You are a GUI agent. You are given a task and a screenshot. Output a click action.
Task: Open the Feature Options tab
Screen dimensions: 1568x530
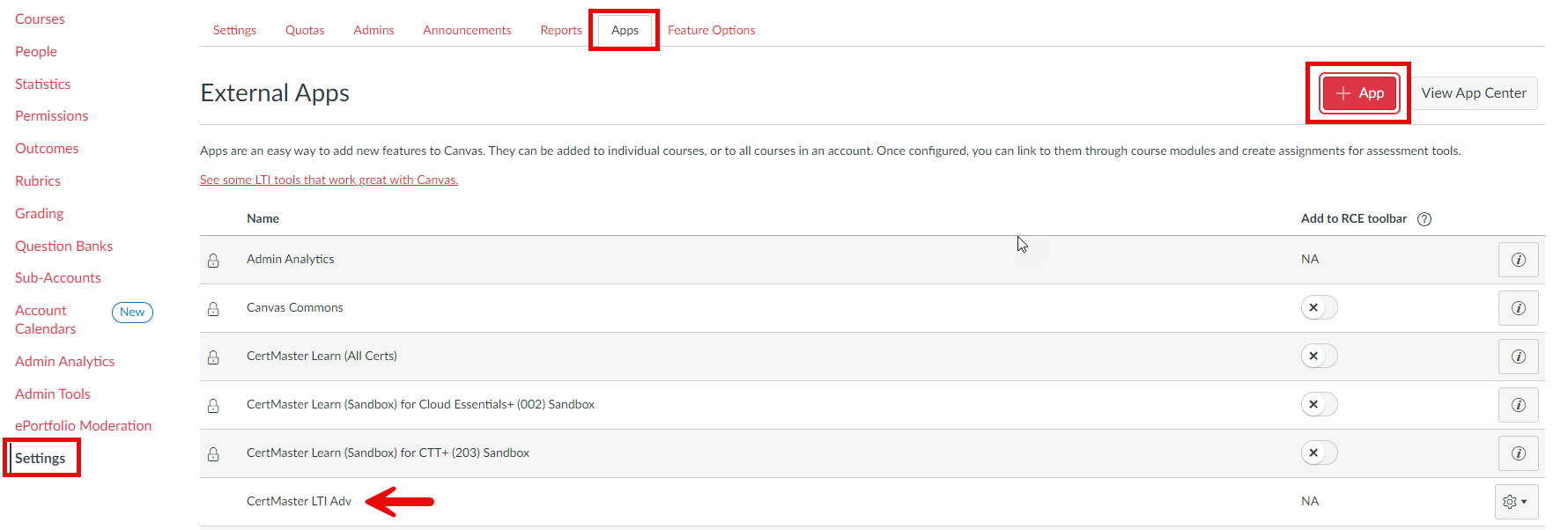[712, 30]
